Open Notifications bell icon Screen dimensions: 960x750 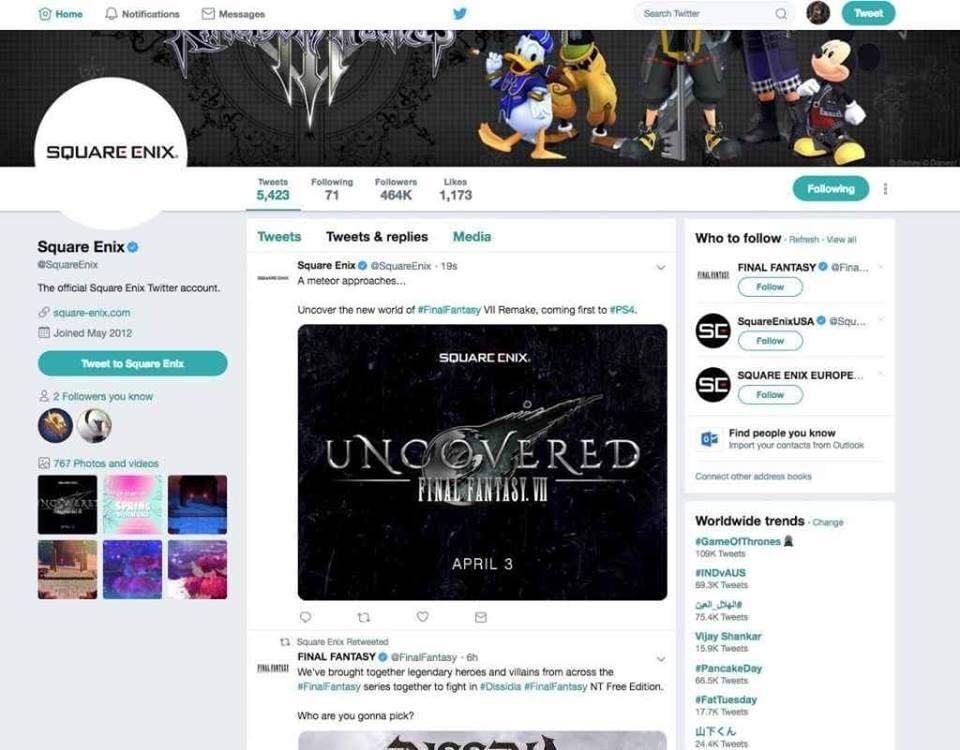(111, 13)
